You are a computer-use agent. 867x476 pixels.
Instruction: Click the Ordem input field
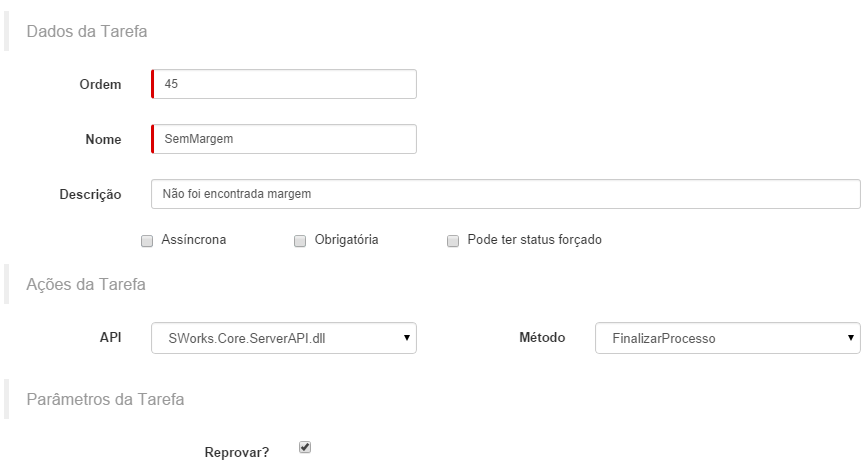click(284, 84)
